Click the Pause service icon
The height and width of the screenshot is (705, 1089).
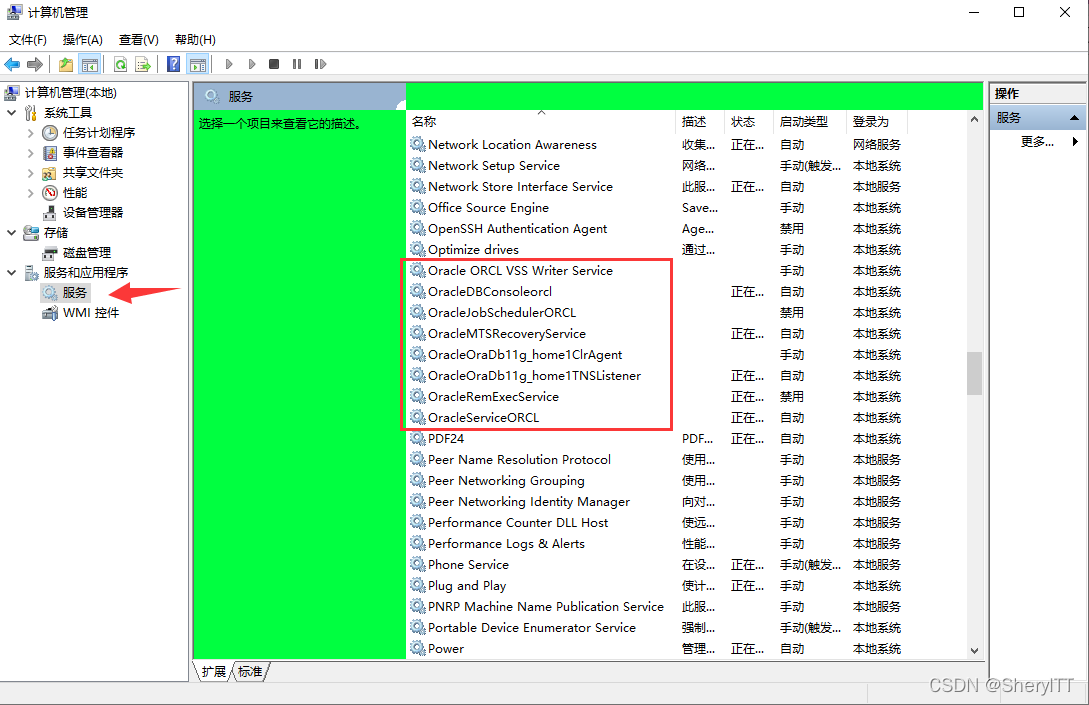point(297,65)
